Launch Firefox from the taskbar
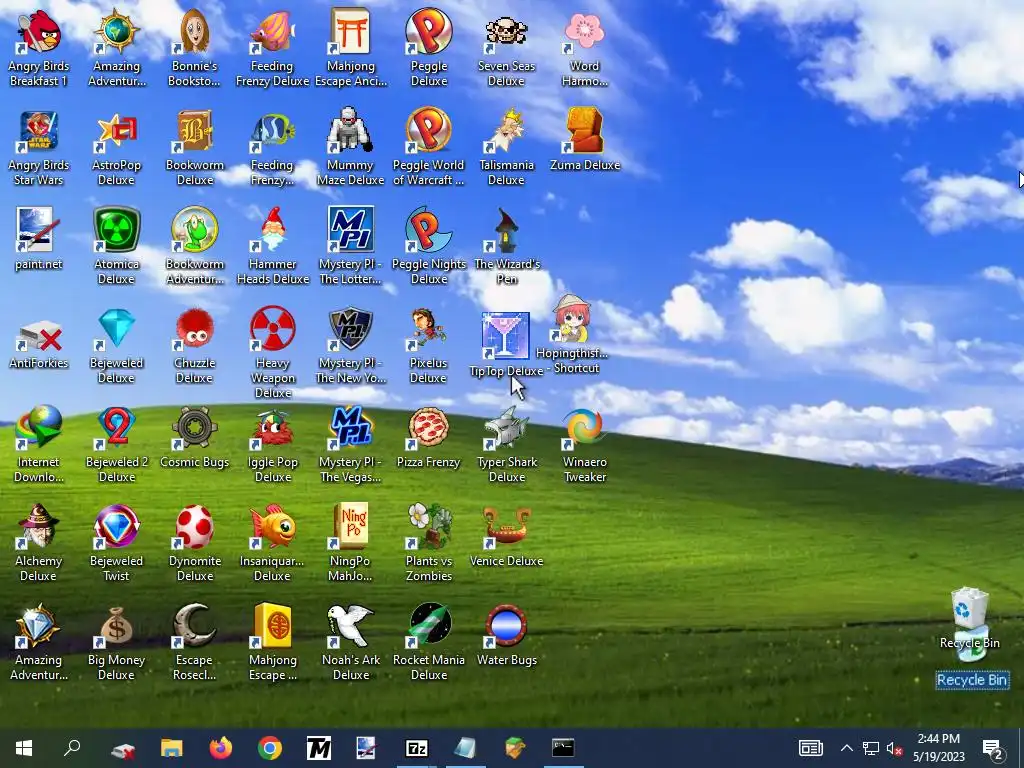 tap(221, 748)
